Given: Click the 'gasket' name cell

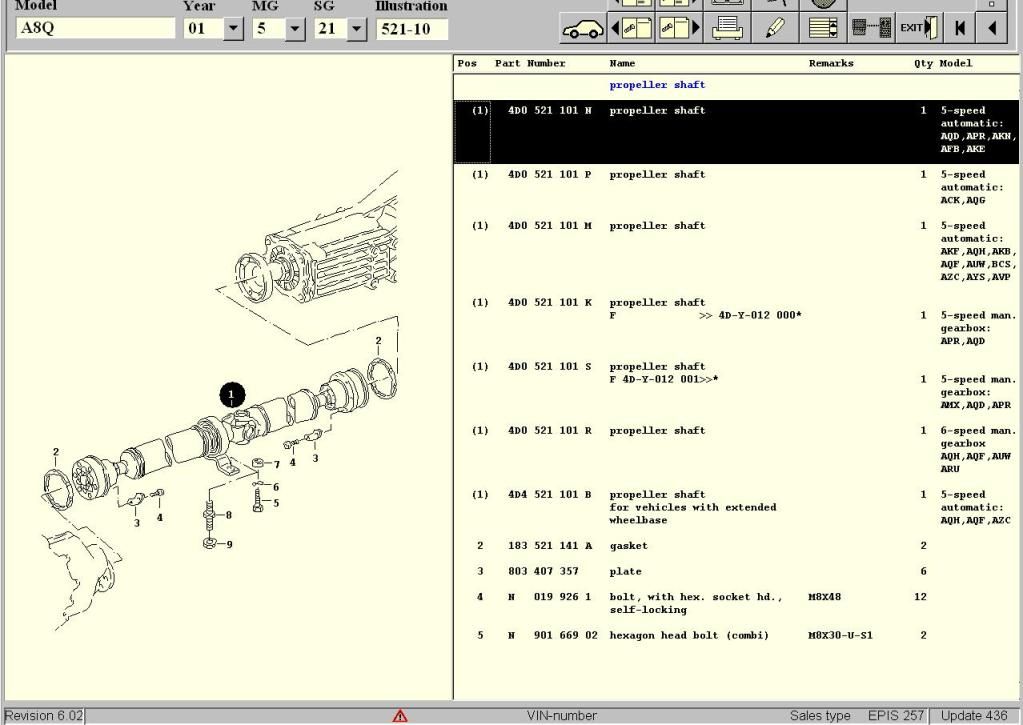Looking at the screenshot, I should (x=628, y=546).
